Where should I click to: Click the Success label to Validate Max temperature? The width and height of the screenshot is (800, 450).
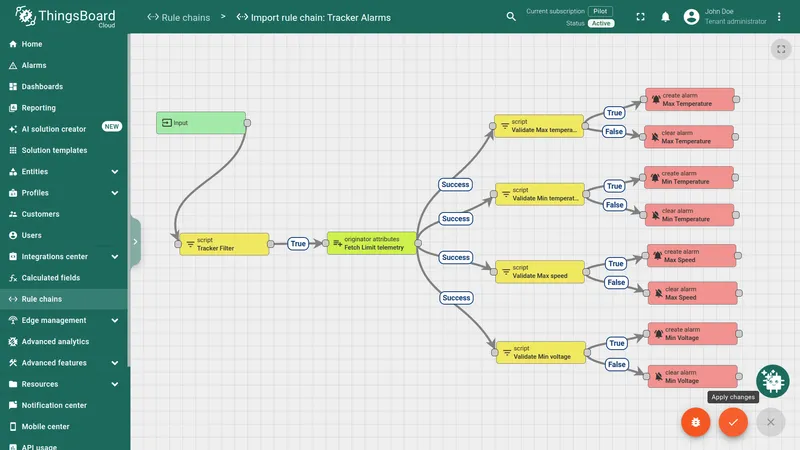point(455,185)
